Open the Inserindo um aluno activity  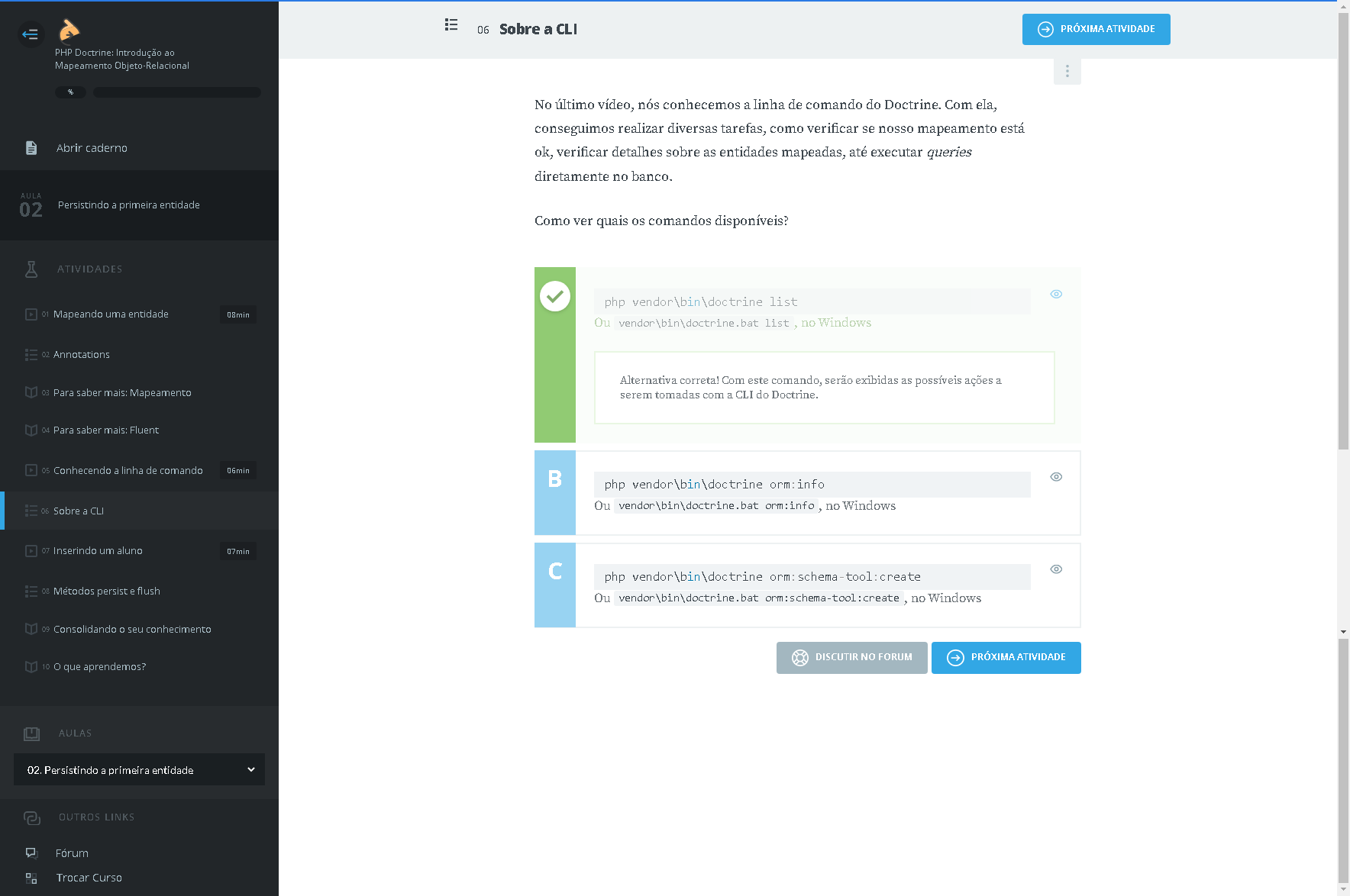coord(98,551)
